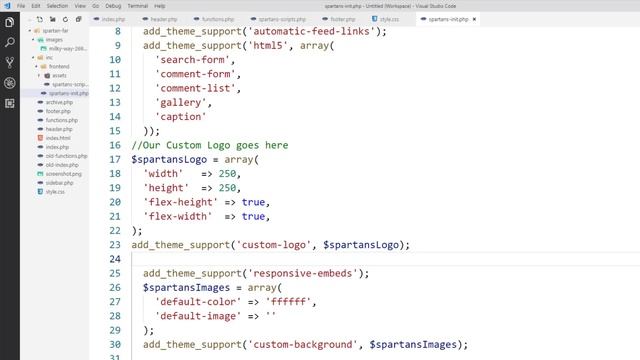This screenshot has width=640, height=360.
Task: Click the HTML file icon beside index.html
Action: [x=40, y=138]
